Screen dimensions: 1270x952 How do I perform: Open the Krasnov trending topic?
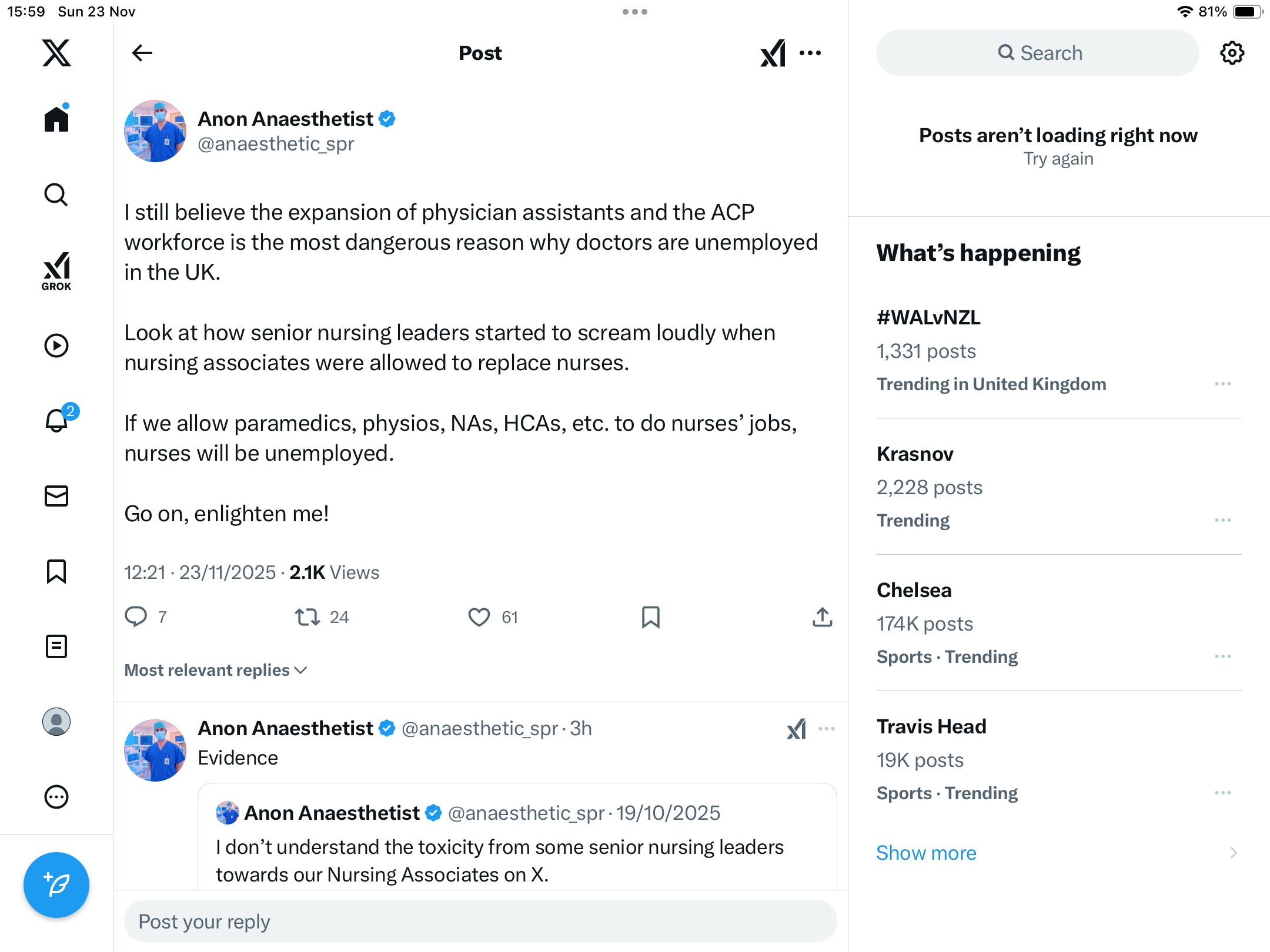(915, 454)
